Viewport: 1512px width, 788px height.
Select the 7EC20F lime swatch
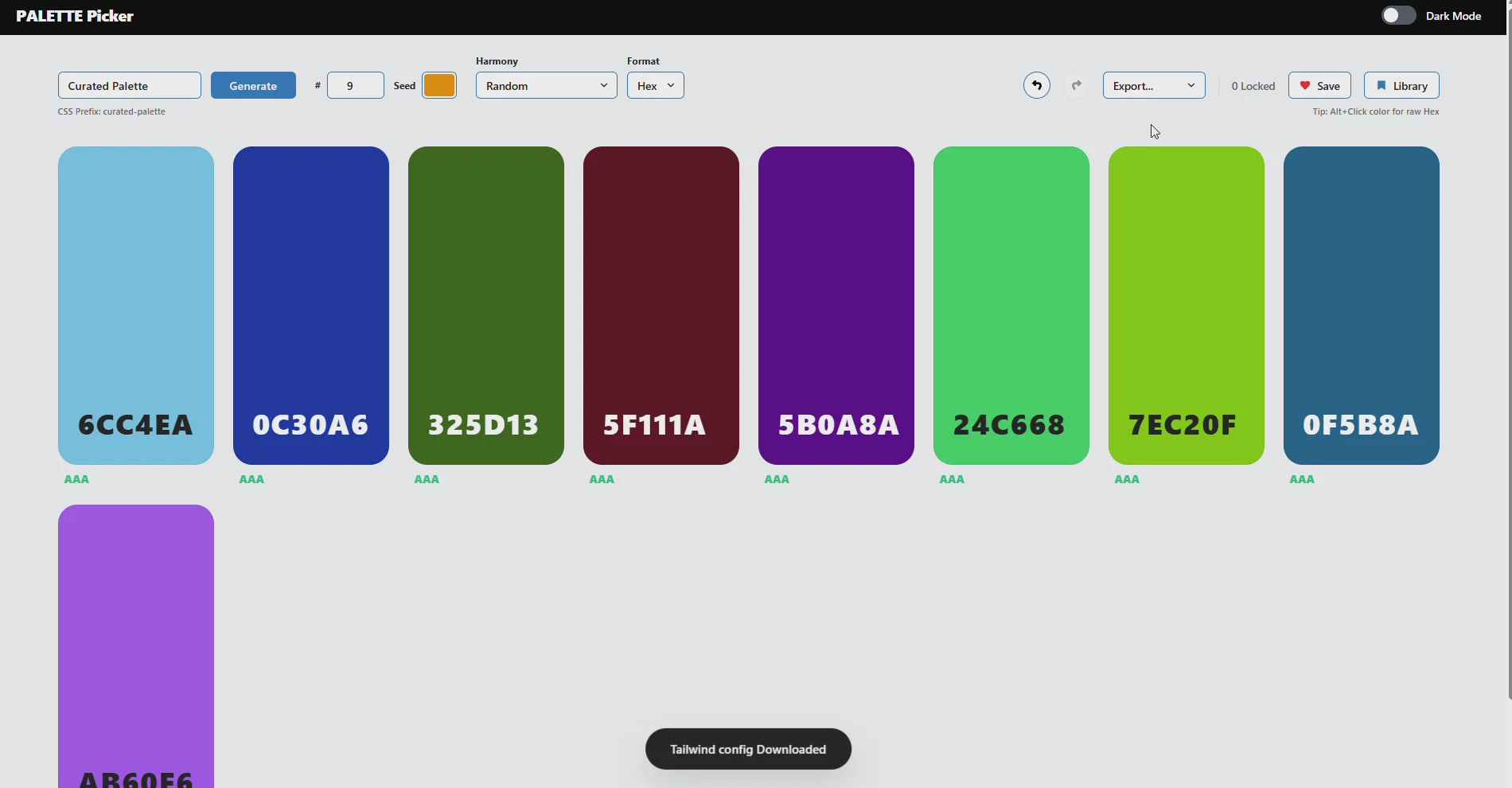click(x=1187, y=306)
